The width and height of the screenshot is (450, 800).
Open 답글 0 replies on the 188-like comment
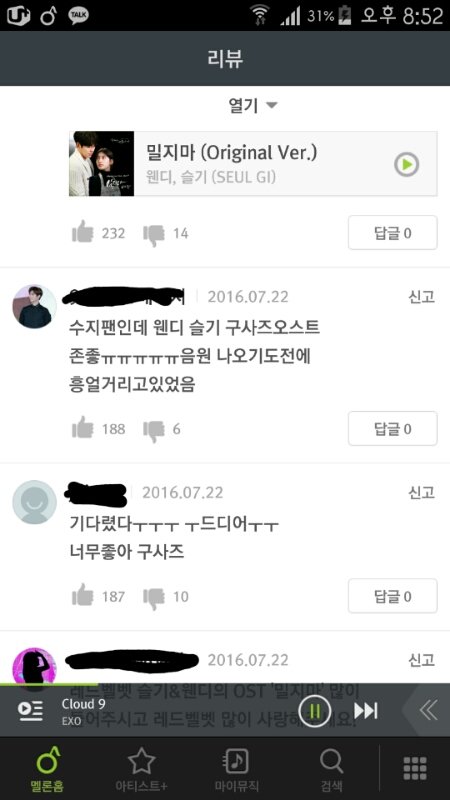coord(392,429)
